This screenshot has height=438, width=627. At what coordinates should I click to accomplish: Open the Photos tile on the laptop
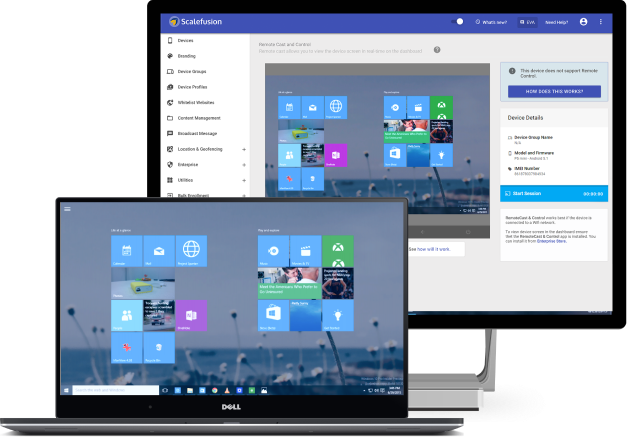tap(143, 283)
